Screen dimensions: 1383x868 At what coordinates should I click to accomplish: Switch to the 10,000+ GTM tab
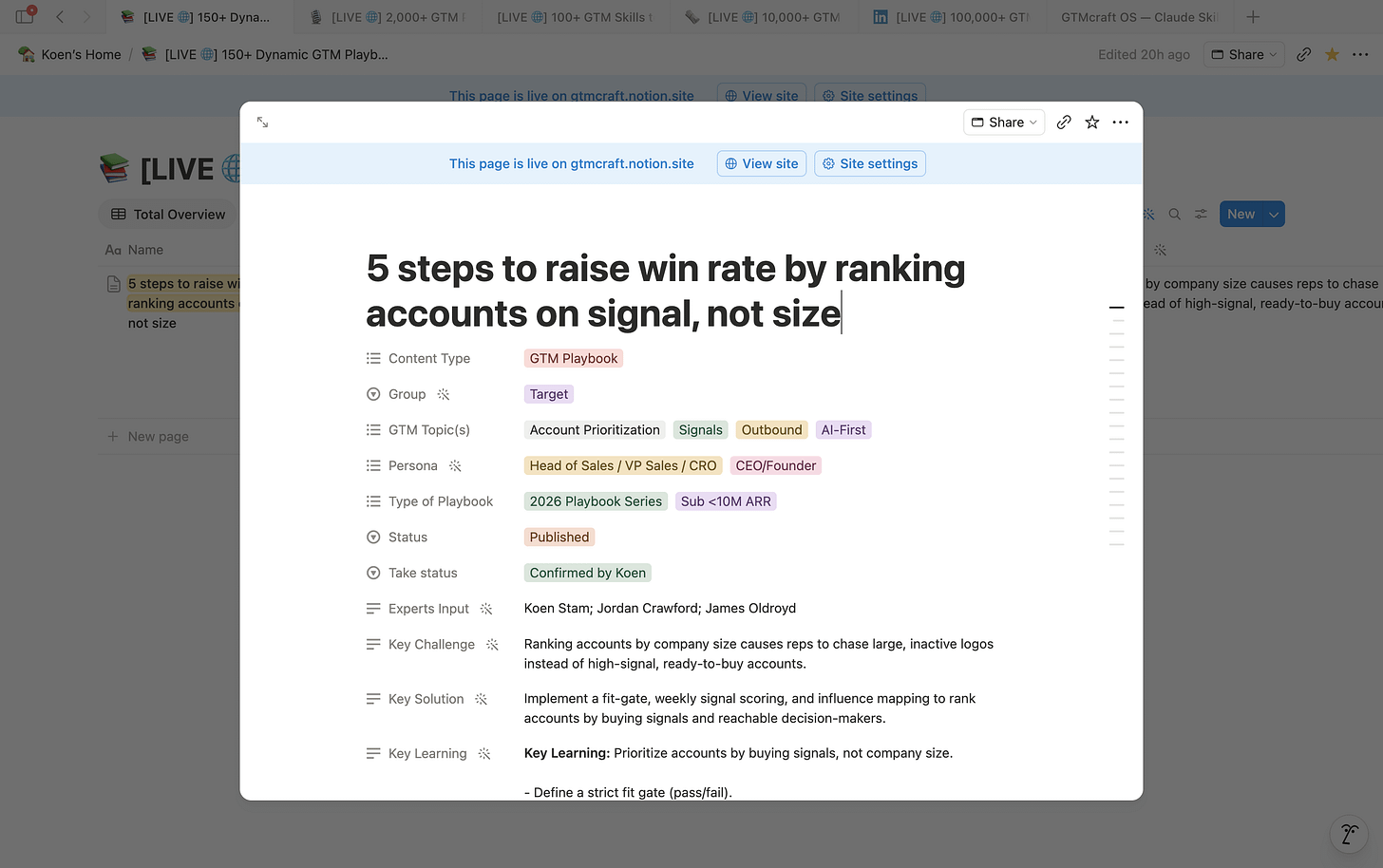coord(764,17)
